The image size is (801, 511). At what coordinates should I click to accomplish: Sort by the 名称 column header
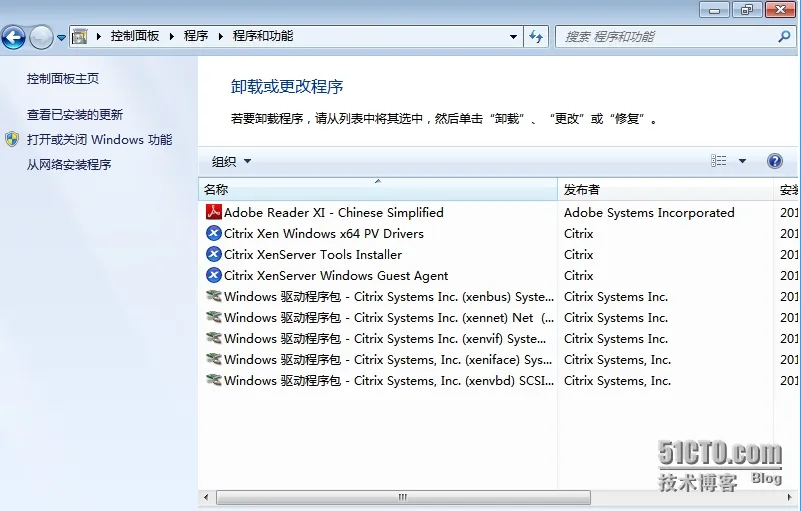[x=378, y=190]
